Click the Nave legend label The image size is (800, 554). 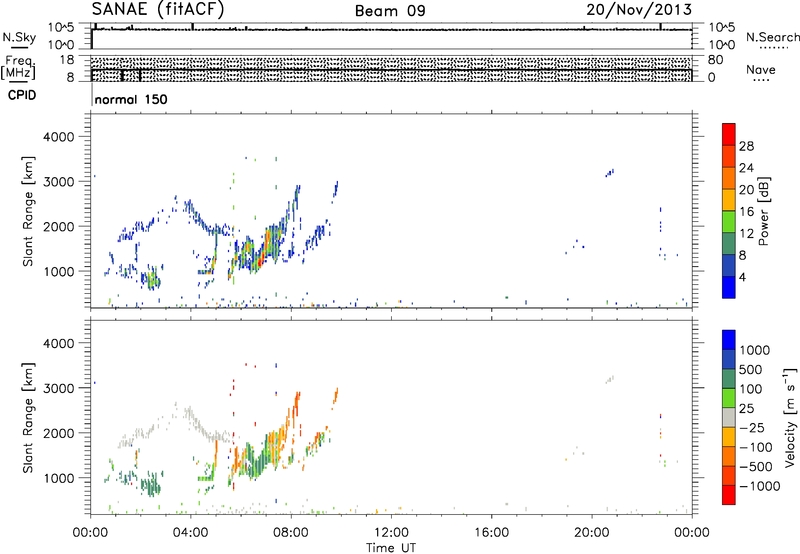coord(761,69)
